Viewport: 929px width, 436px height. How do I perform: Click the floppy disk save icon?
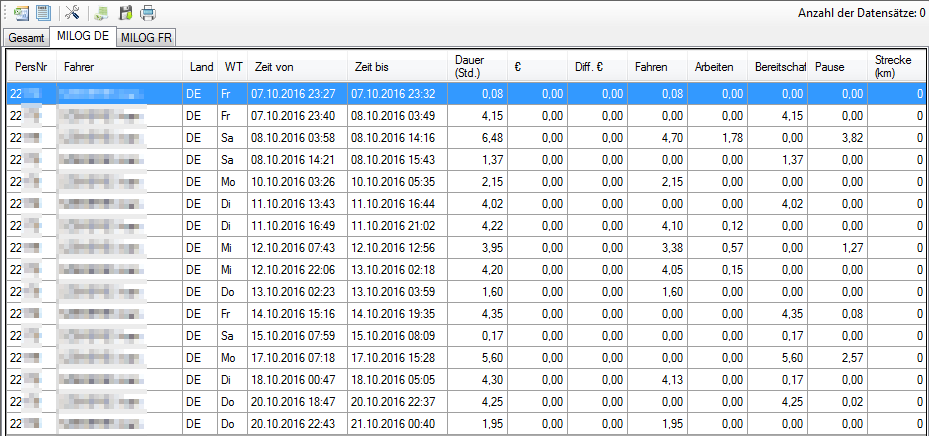click(125, 12)
